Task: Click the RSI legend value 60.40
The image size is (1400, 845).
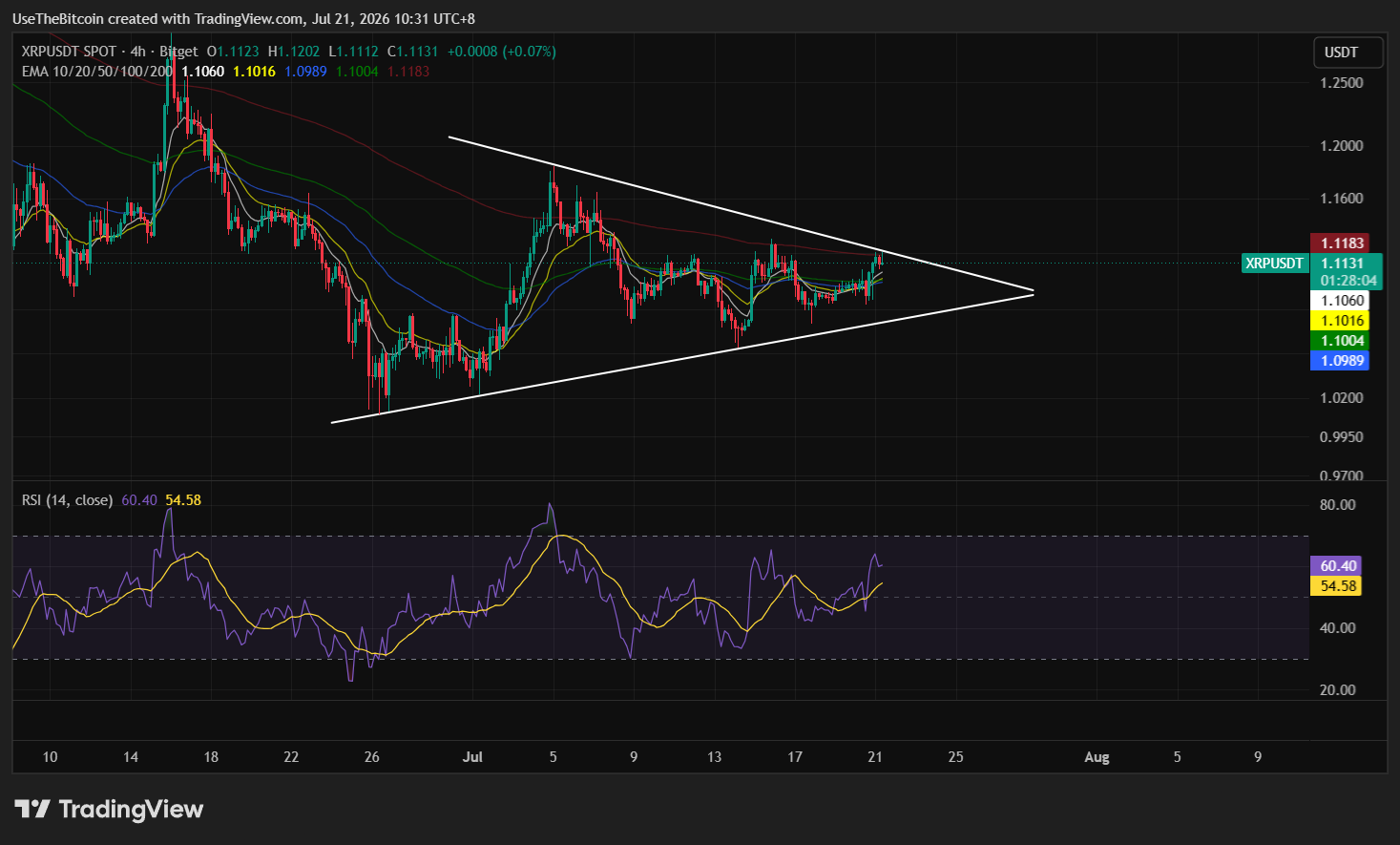Action: click(x=139, y=500)
